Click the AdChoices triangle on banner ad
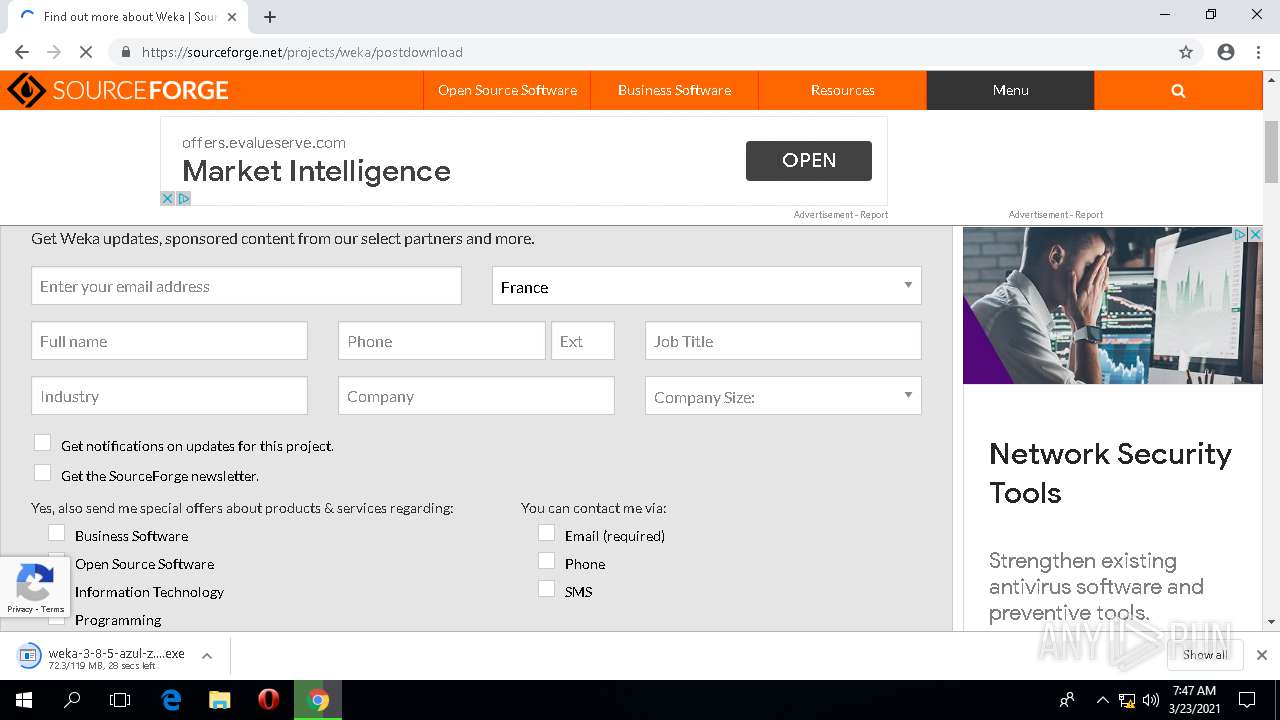 coord(184,198)
